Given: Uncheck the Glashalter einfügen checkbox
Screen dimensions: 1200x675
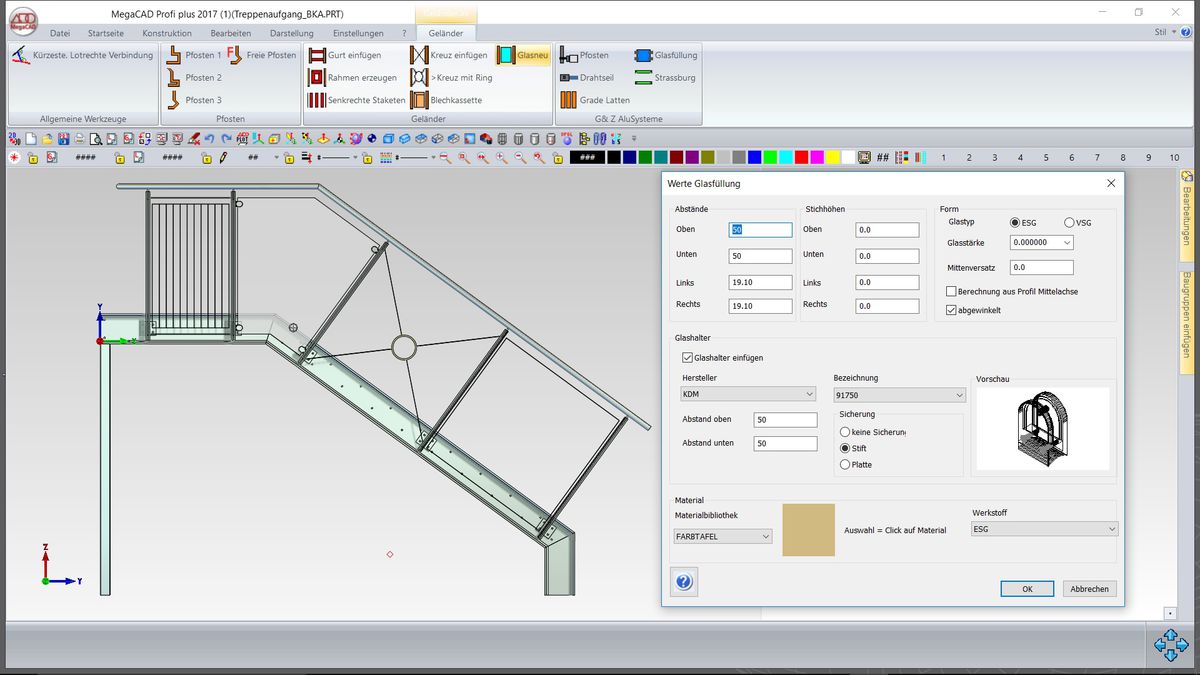Looking at the screenshot, I should coord(687,357).
